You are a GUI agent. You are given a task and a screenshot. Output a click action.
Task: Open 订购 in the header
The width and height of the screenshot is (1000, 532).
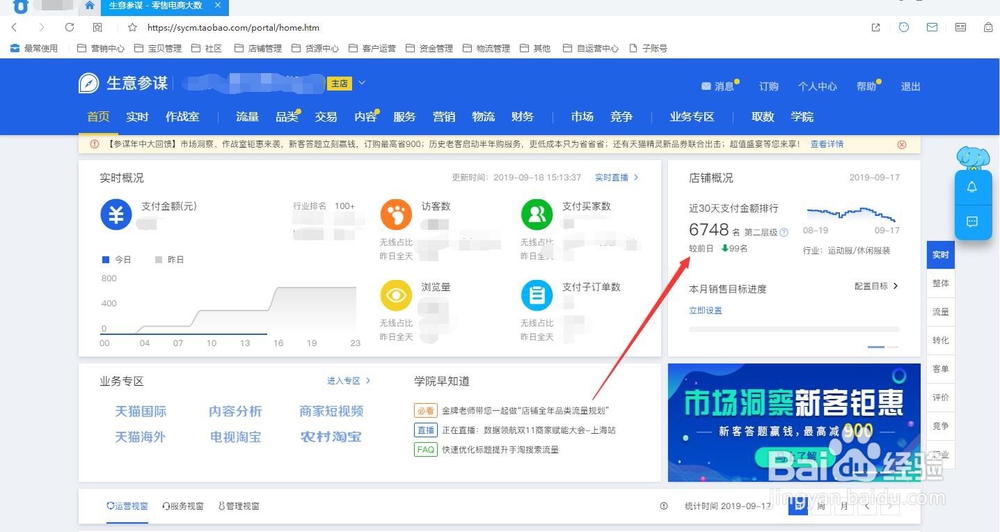(x=768, y=86)
